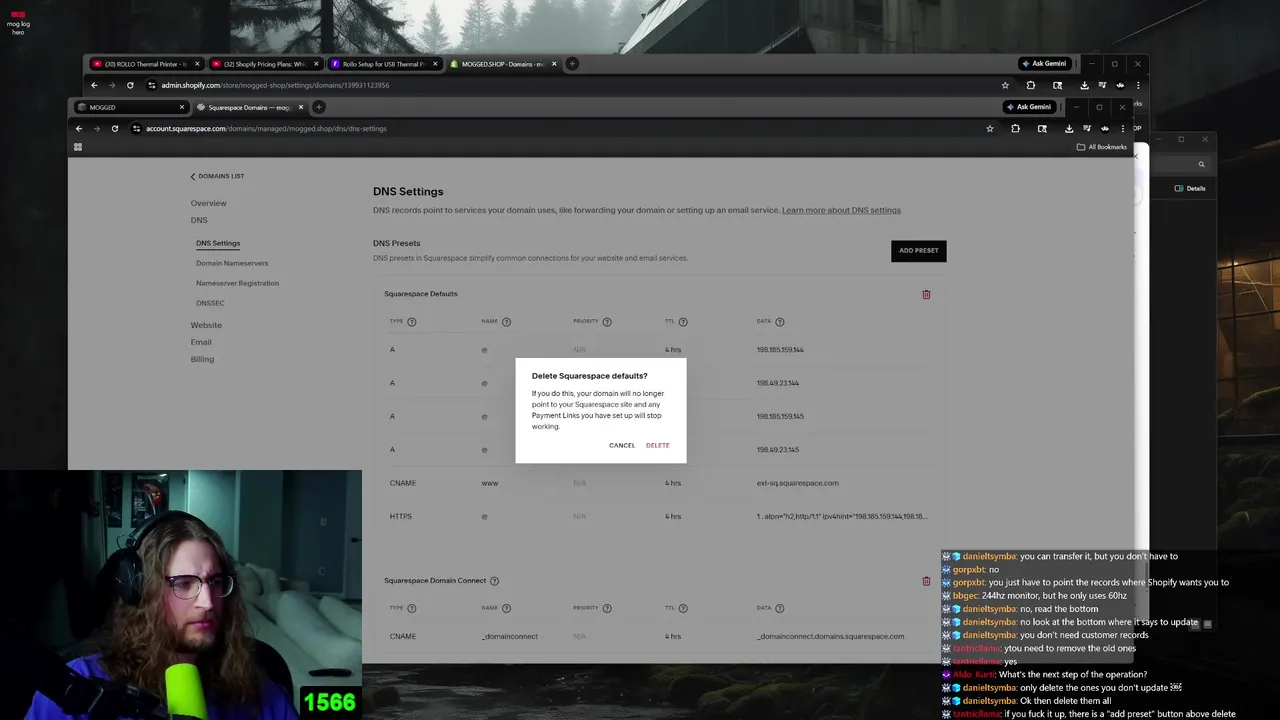Open downloads icon in Squarespace window

coord(1069,128)
